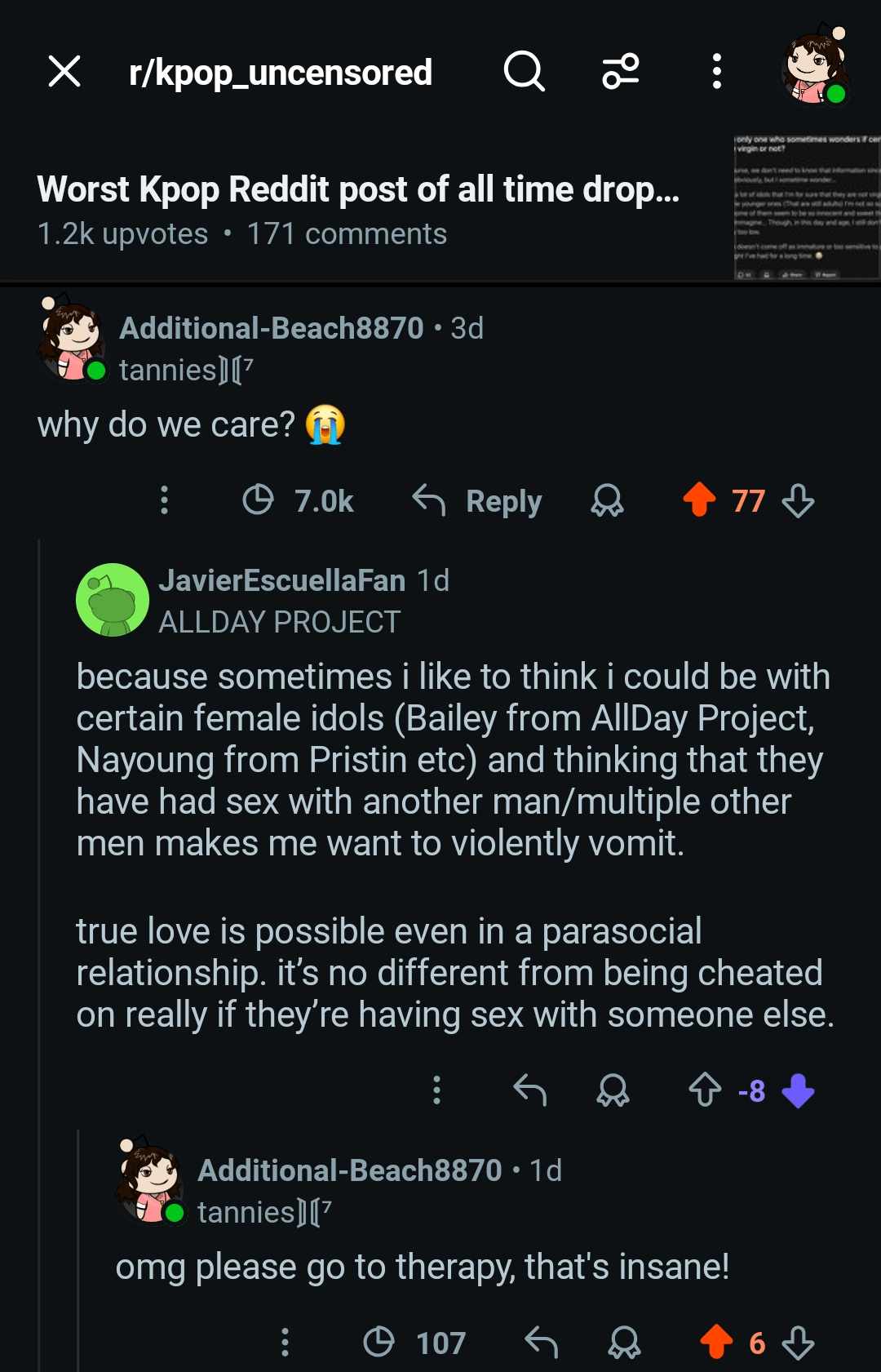Open the post title "Worst Kpop Reddit post"

(358, 189)
